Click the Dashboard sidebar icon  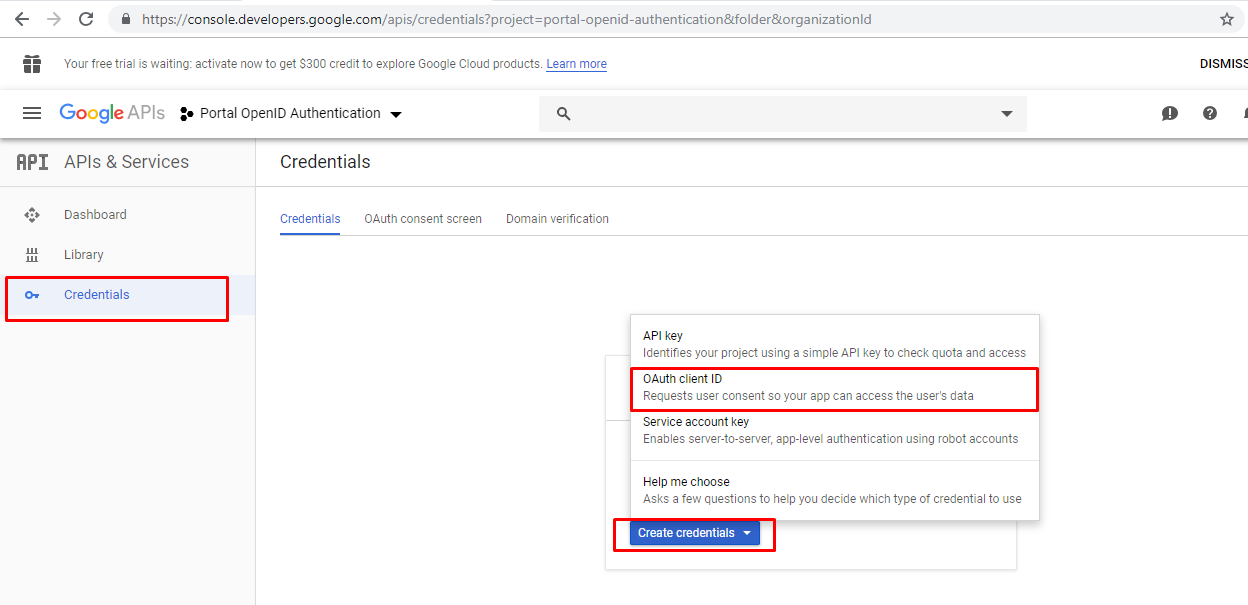click(32, 215)
